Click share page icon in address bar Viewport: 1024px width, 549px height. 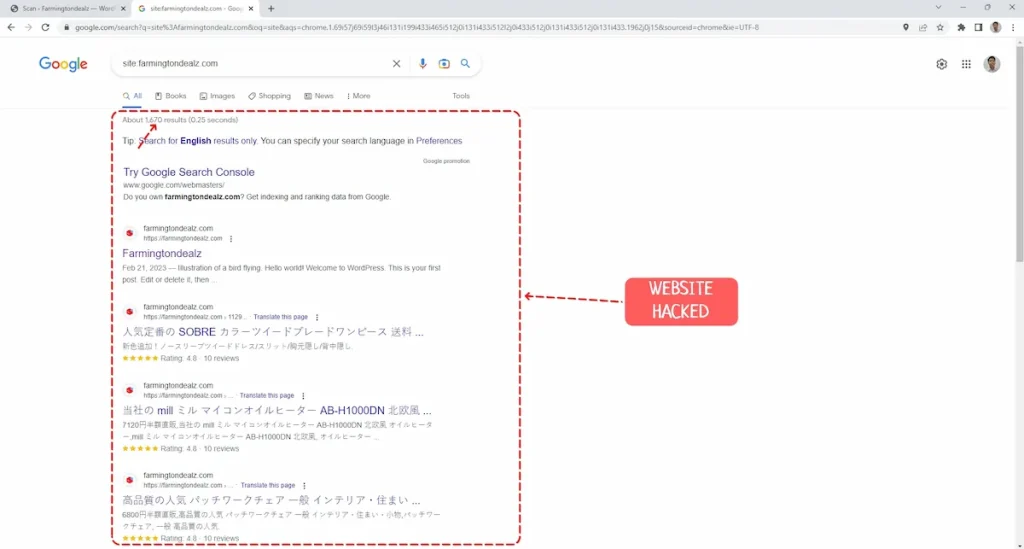(923, 27)
